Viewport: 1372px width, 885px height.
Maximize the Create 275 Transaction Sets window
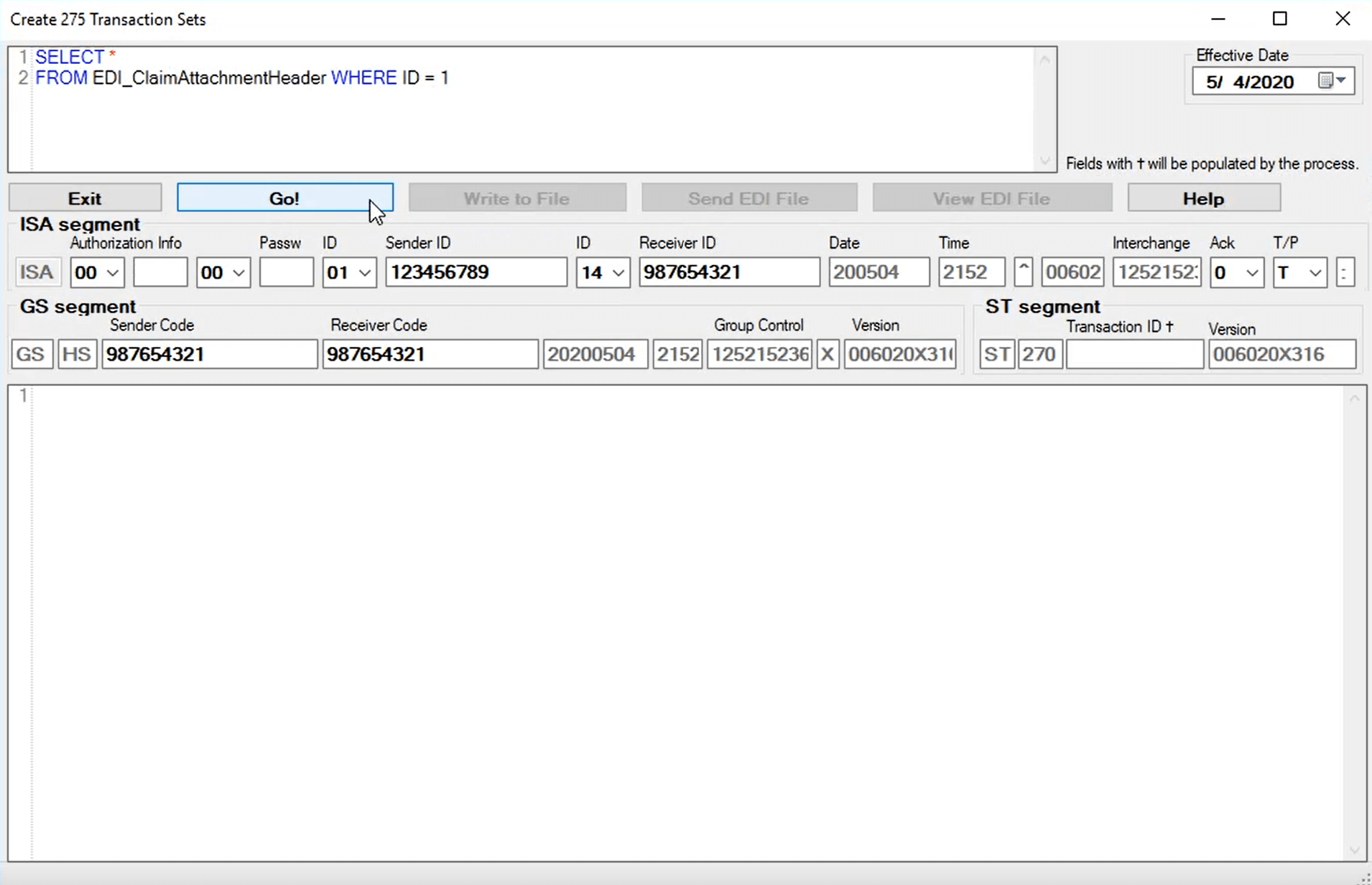1279,19
